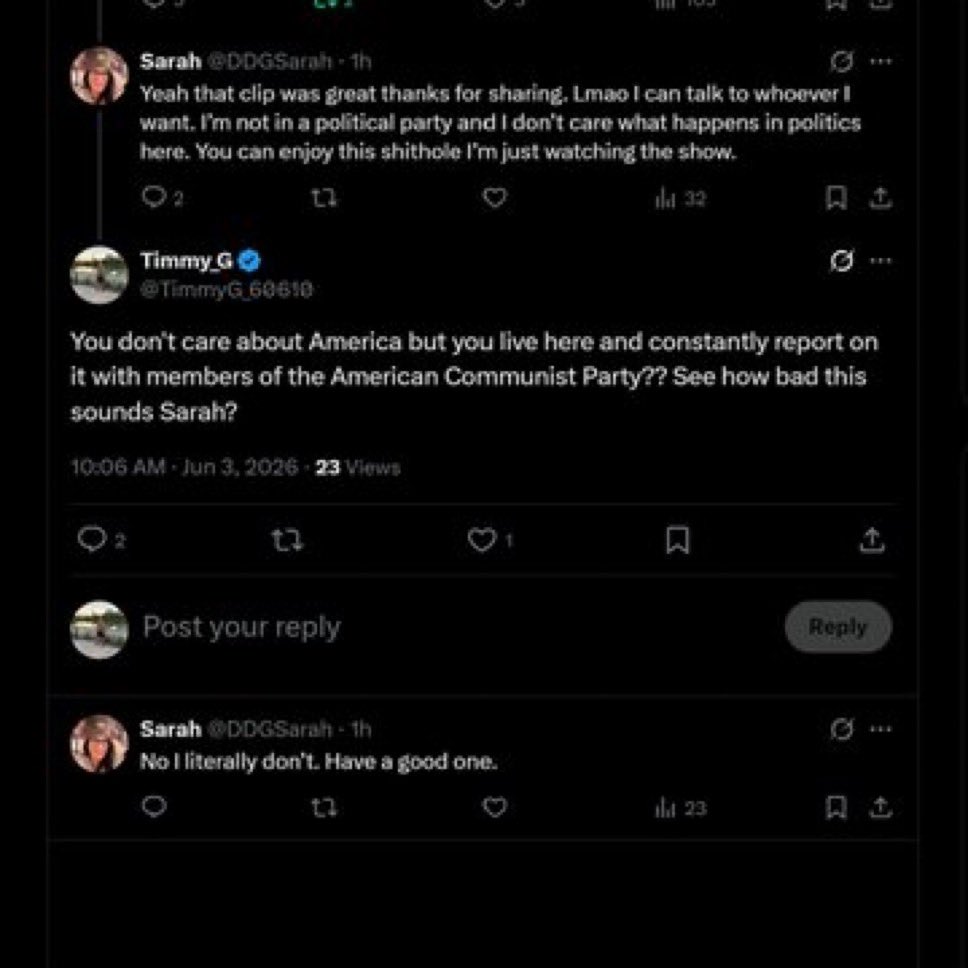View replies count on Timmy_G's post

point(101,540)
